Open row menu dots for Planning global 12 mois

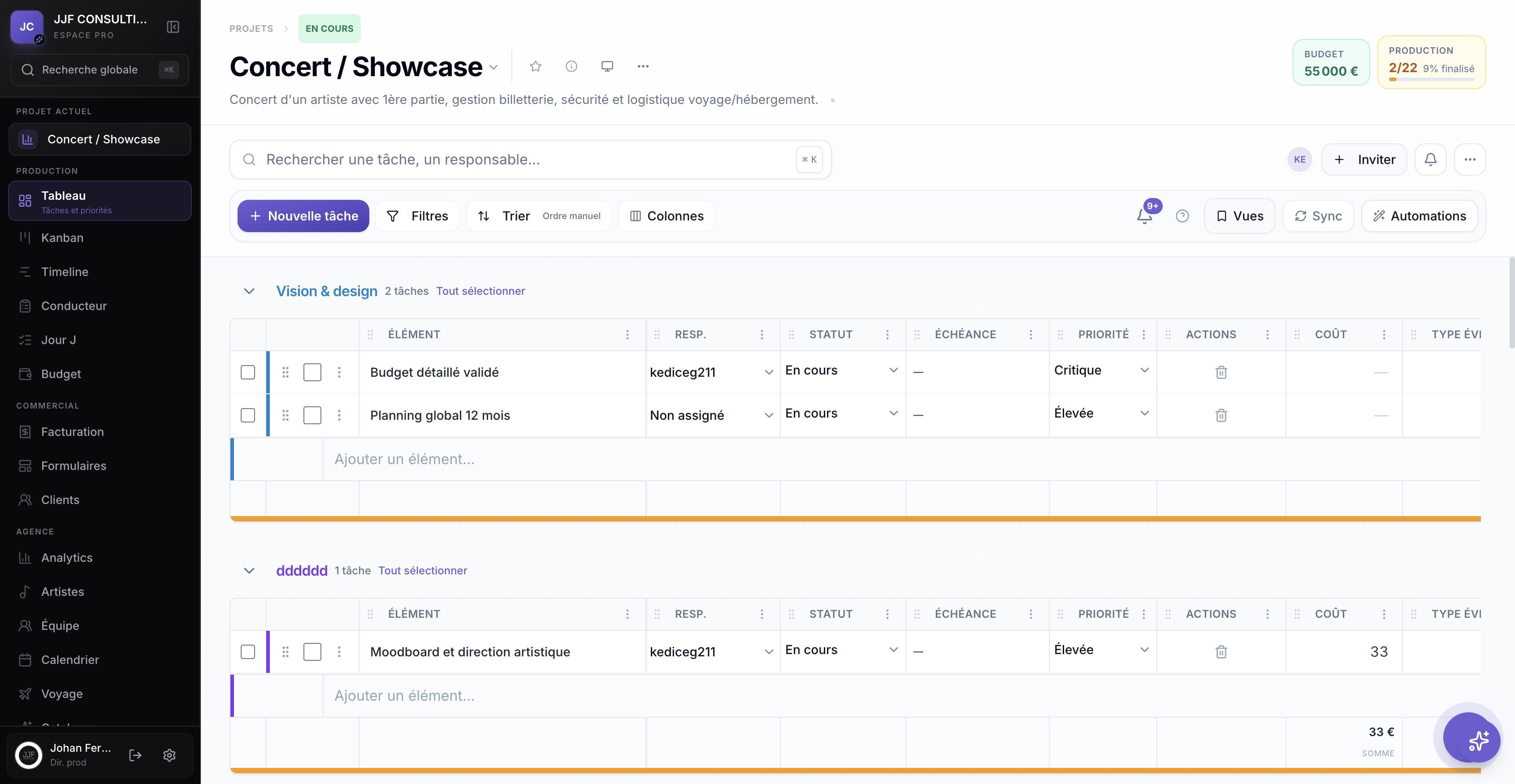coord(339,415)
